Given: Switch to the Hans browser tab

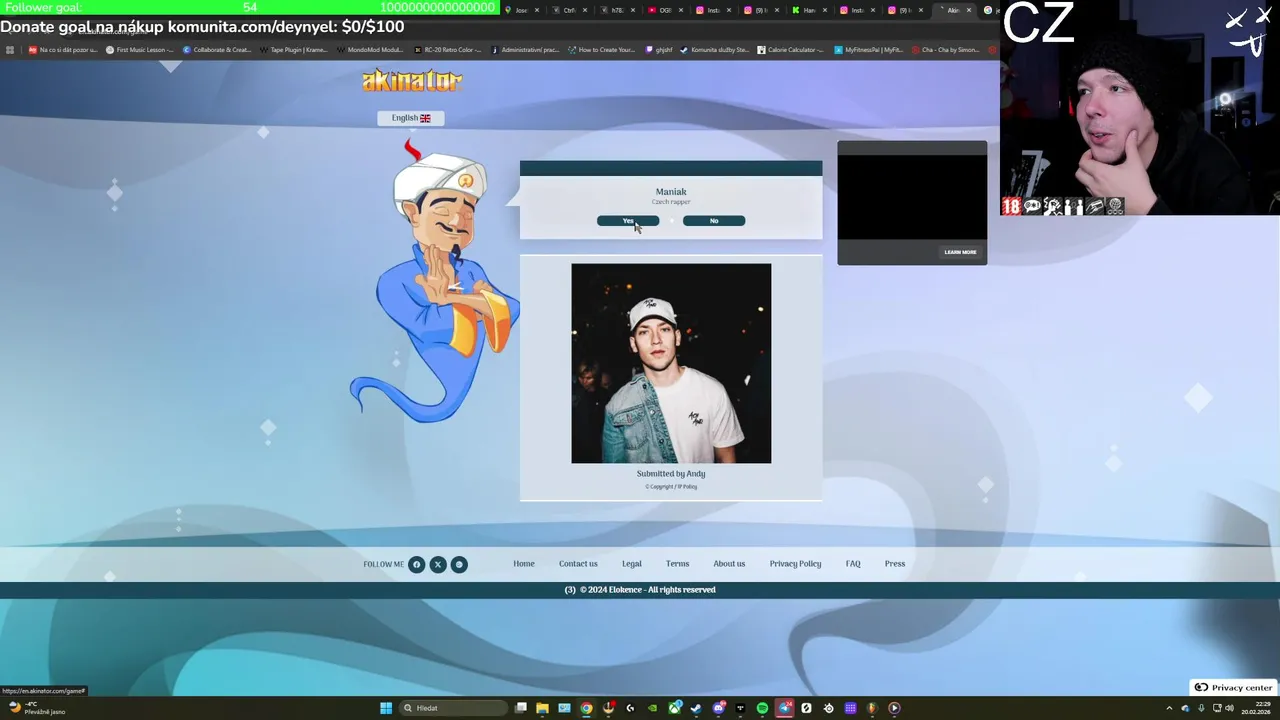Looking at the screenshot, I should tap(810, 10).
